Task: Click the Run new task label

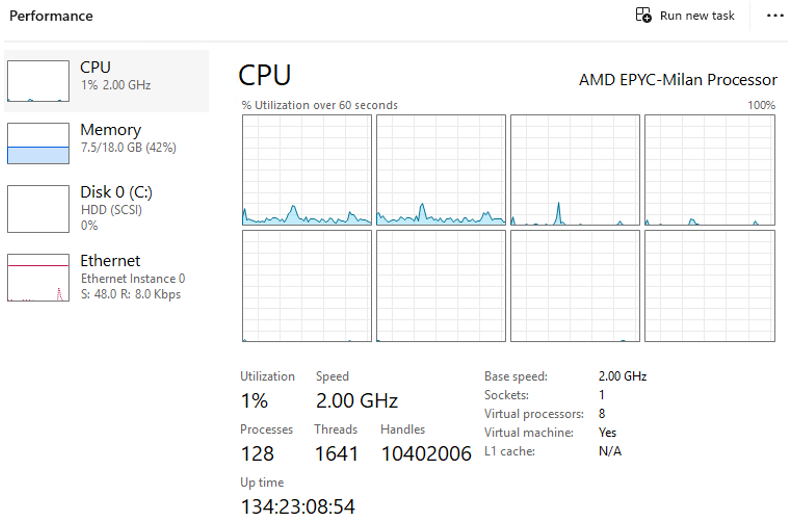Action: [697, 16]
